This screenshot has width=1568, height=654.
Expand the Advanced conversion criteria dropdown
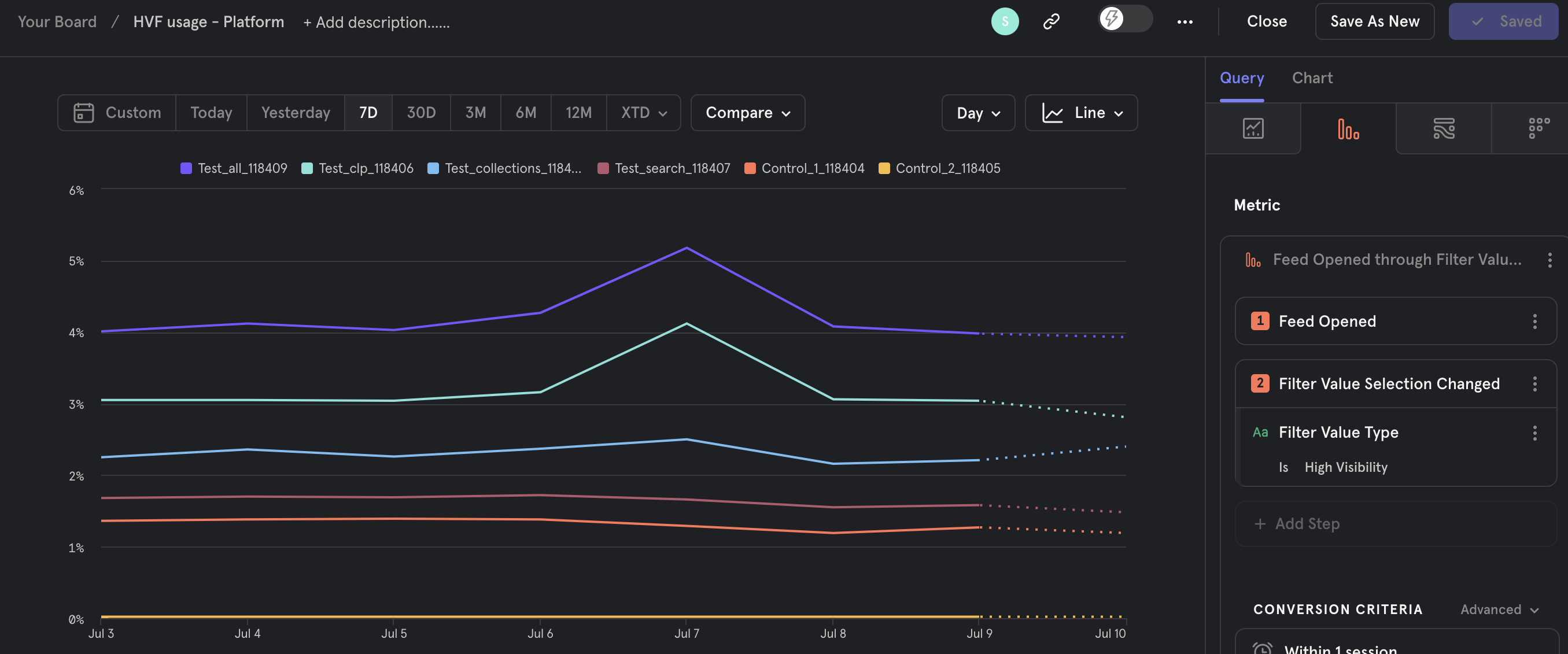[1499, 609]
